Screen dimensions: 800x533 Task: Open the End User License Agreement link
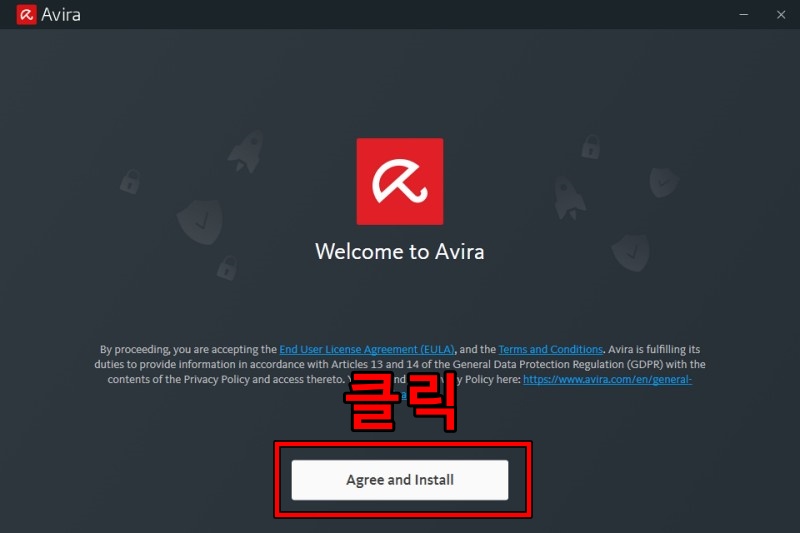click(x=366, y=349)
